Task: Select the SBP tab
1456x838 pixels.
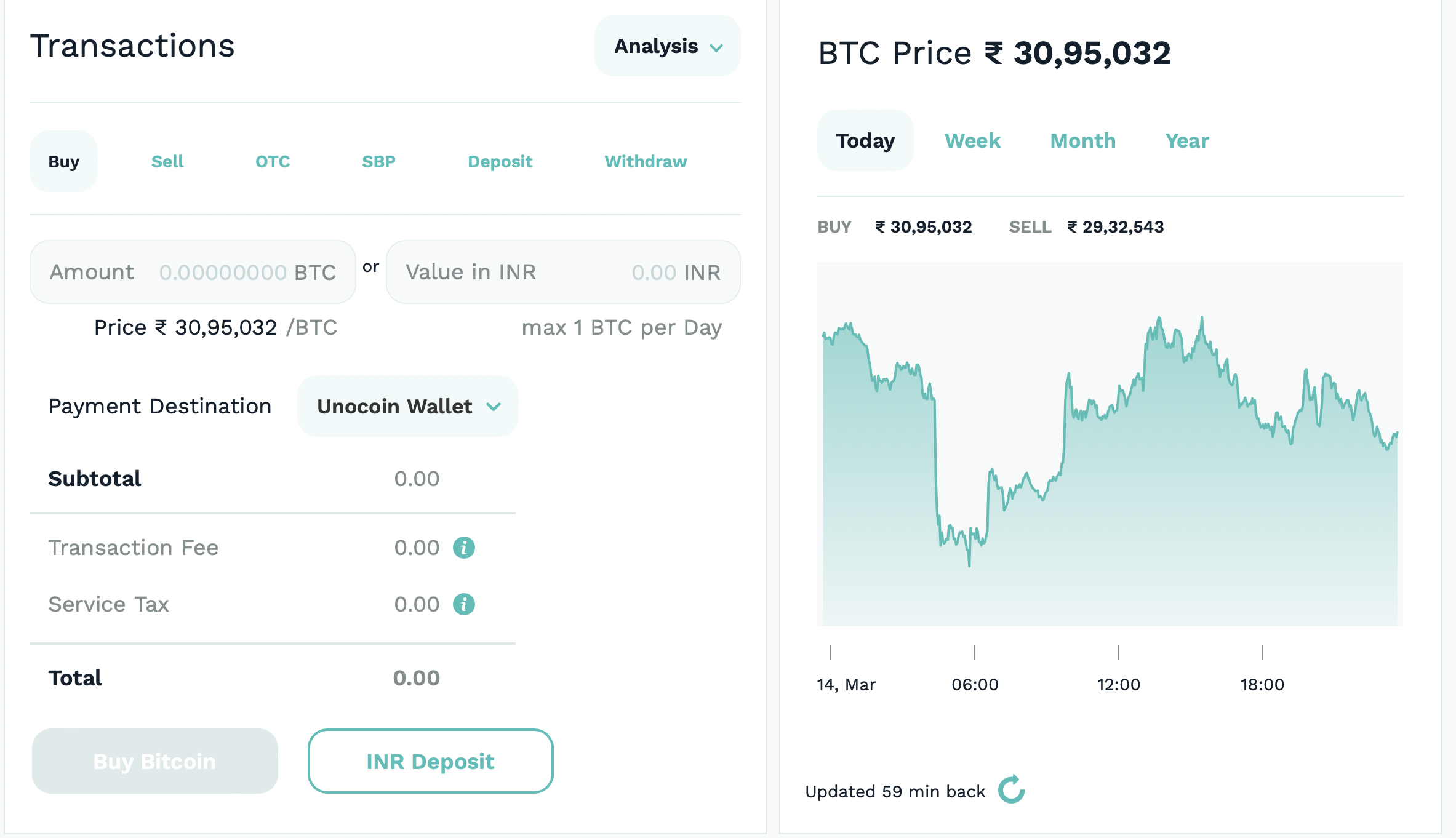Action: [378, 162]
